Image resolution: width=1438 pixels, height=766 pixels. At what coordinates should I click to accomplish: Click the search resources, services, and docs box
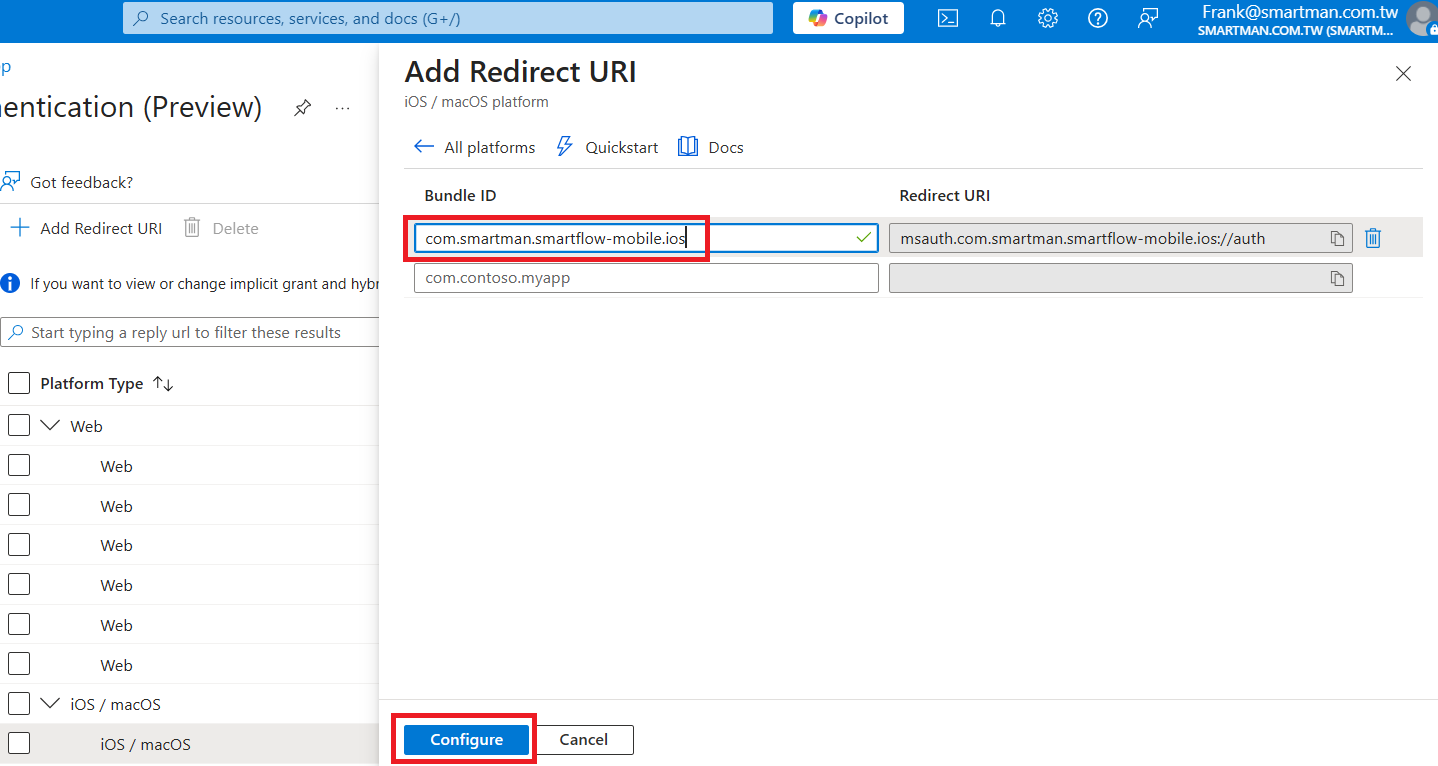coord(448,18)
